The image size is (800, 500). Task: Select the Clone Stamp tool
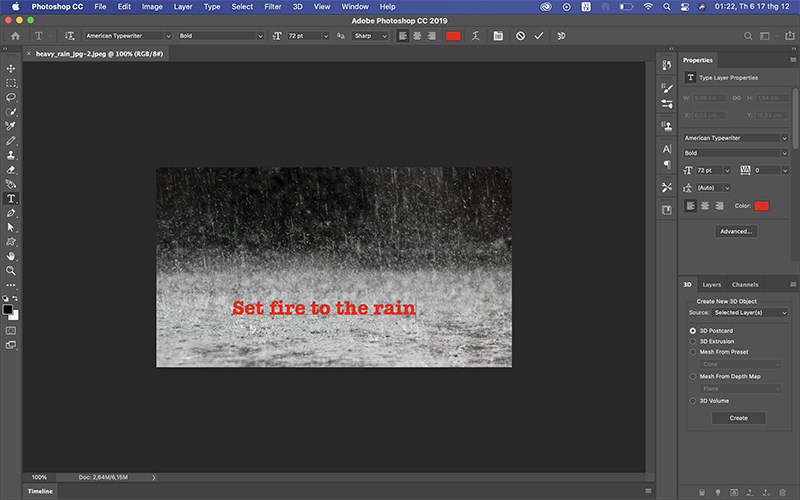pos(11,155)
